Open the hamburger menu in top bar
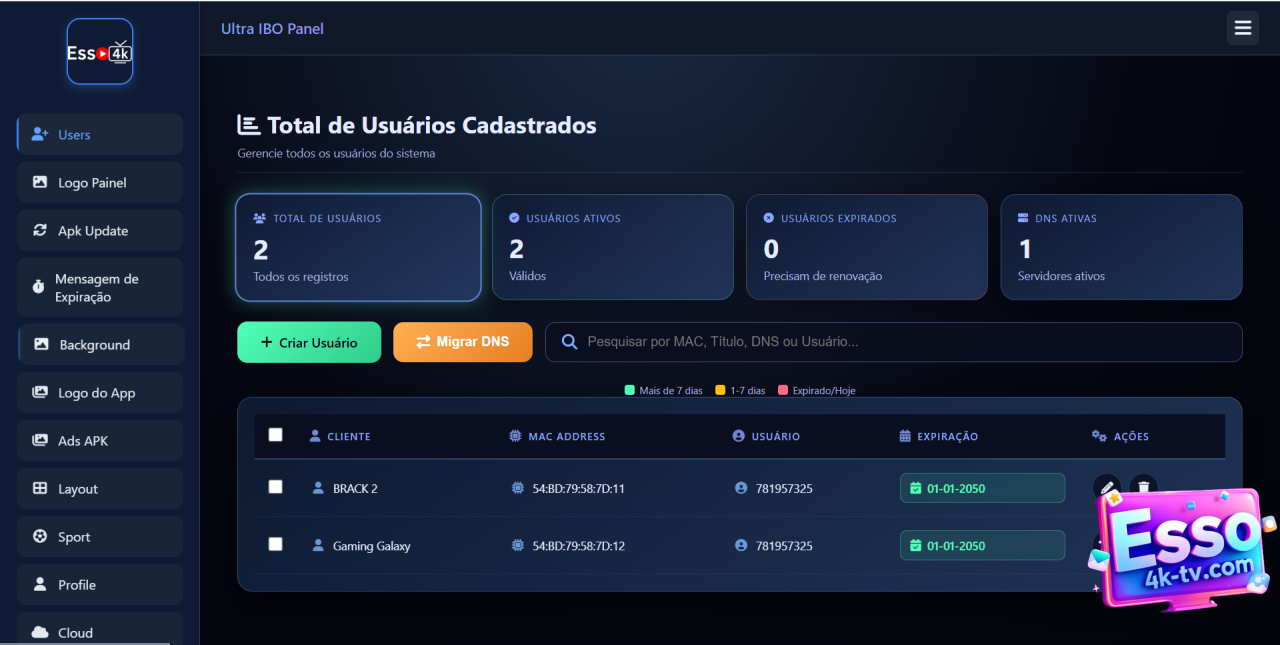 (1242, 28)
